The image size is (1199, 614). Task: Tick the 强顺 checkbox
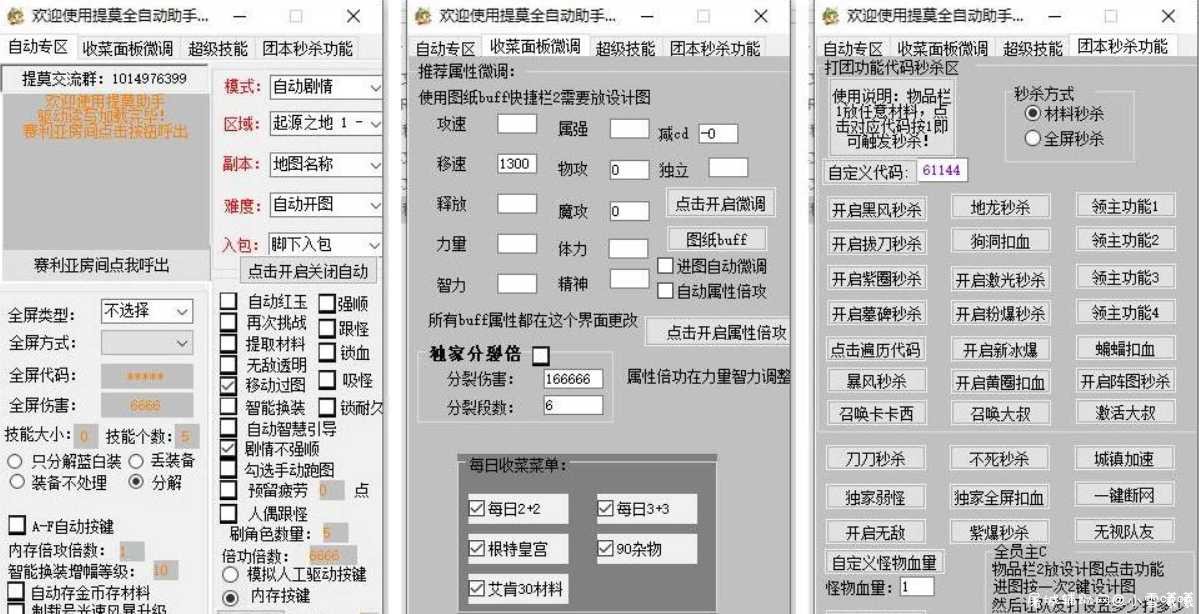pos(327,304)
